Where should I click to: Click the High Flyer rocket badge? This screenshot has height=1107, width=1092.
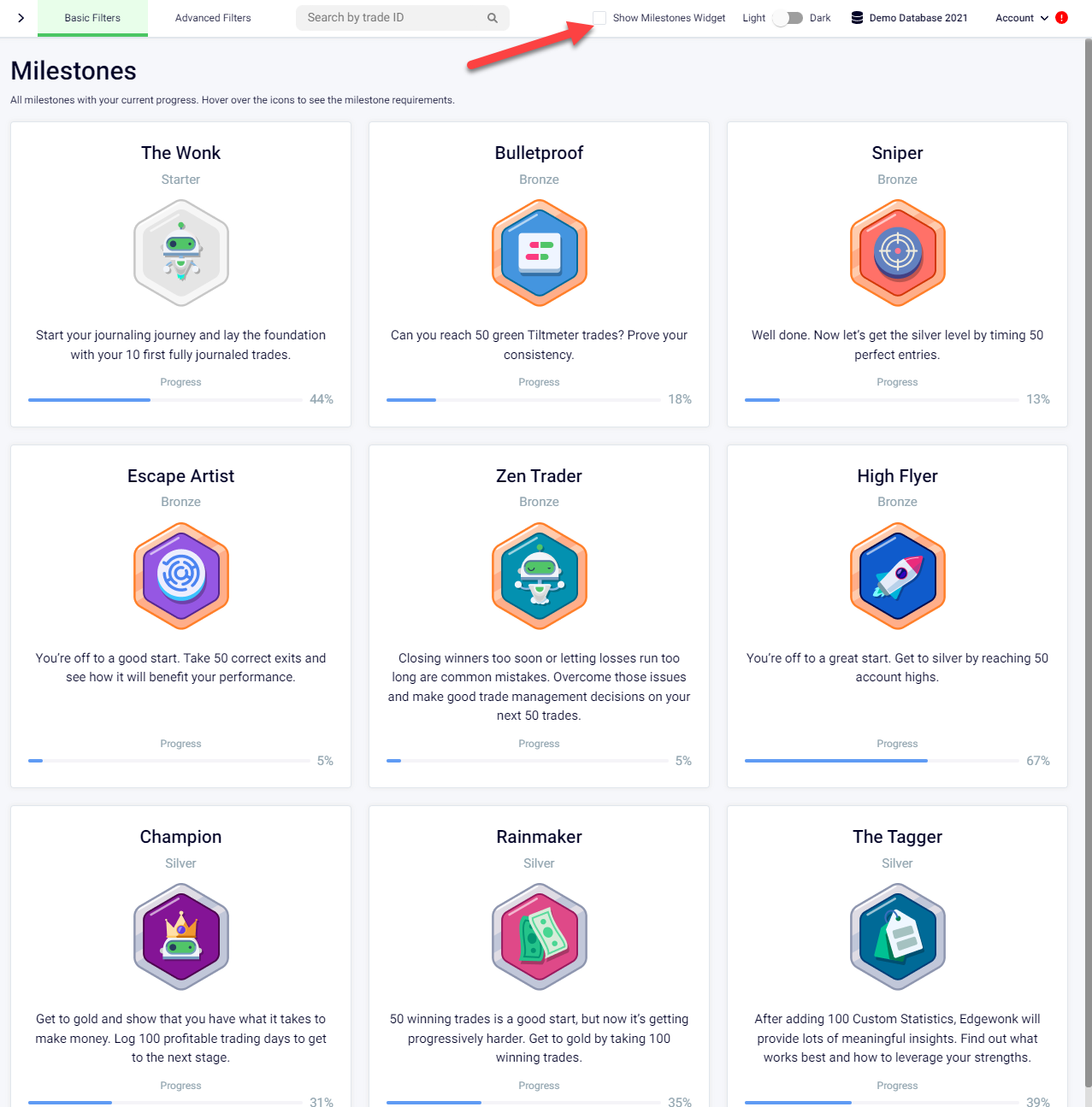897,576
